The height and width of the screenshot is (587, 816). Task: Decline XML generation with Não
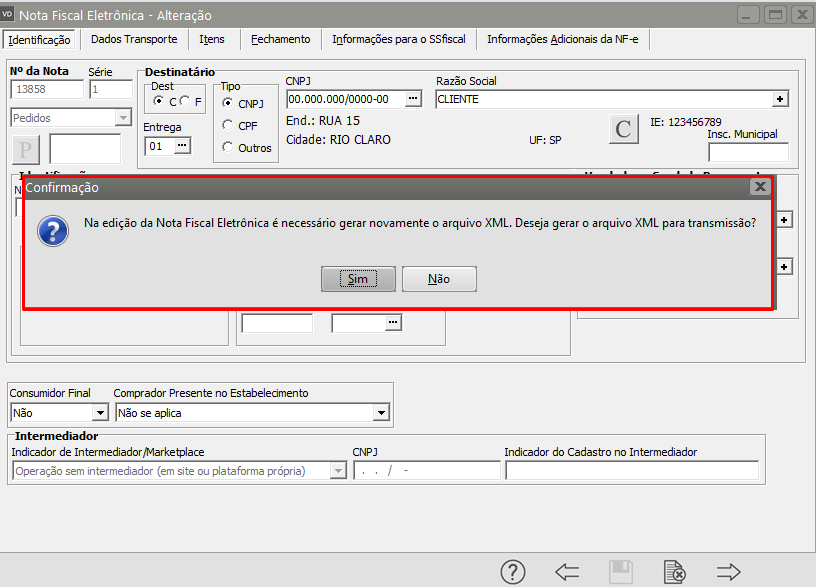439,279
